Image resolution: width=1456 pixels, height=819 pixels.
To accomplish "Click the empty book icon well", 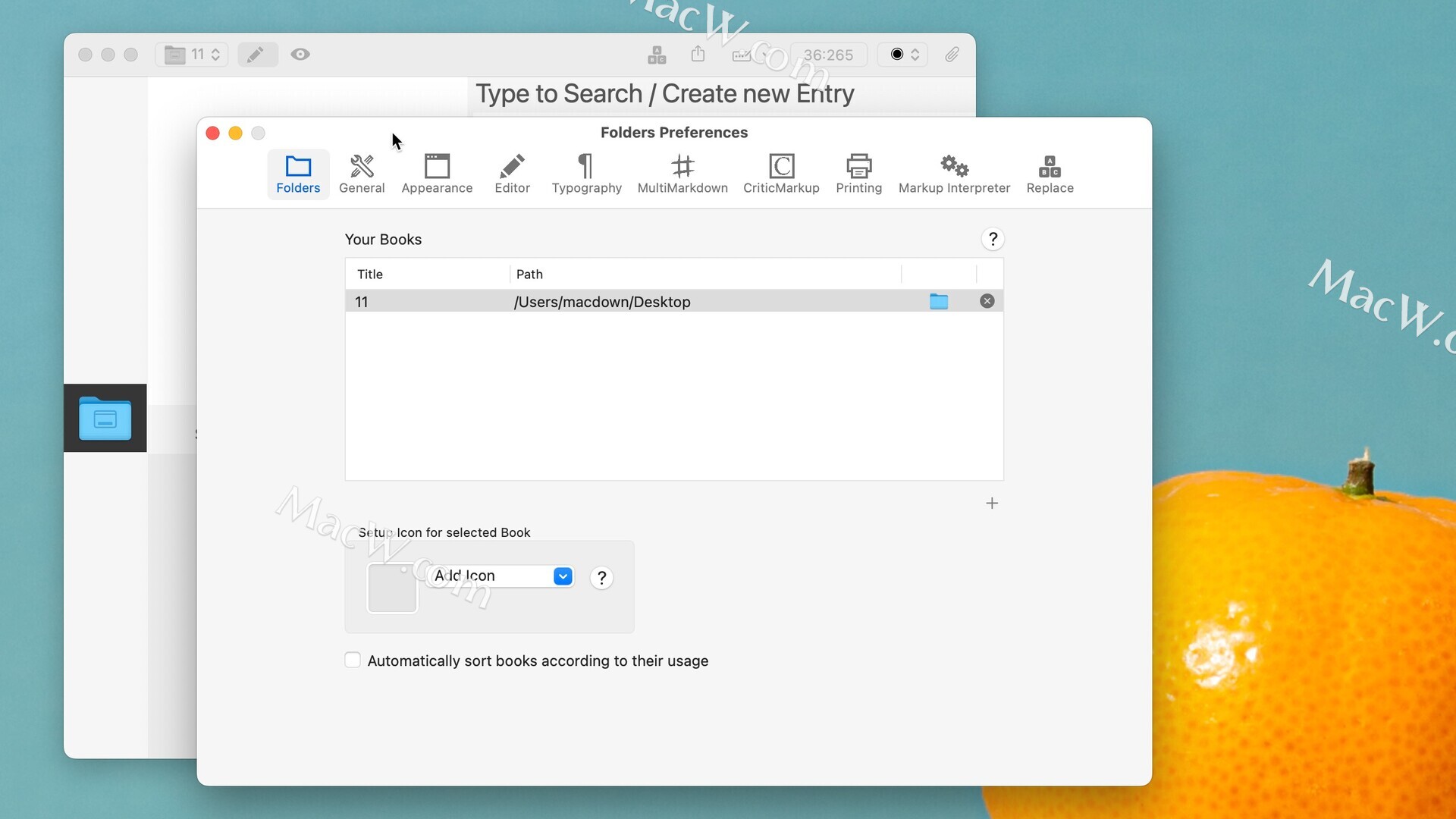I will tap(392, 588).
